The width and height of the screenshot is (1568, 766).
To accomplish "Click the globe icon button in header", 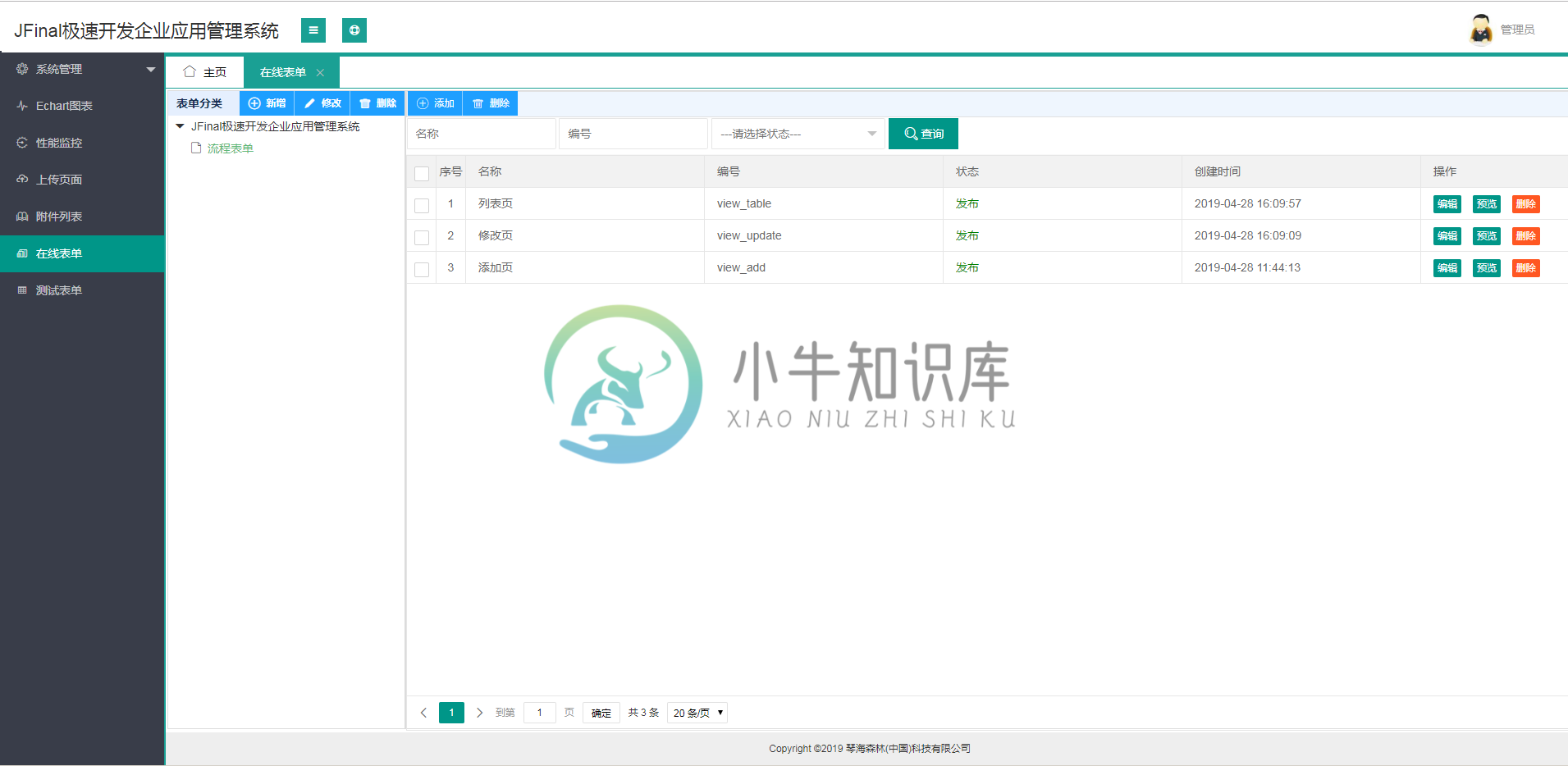I will 354,30.
